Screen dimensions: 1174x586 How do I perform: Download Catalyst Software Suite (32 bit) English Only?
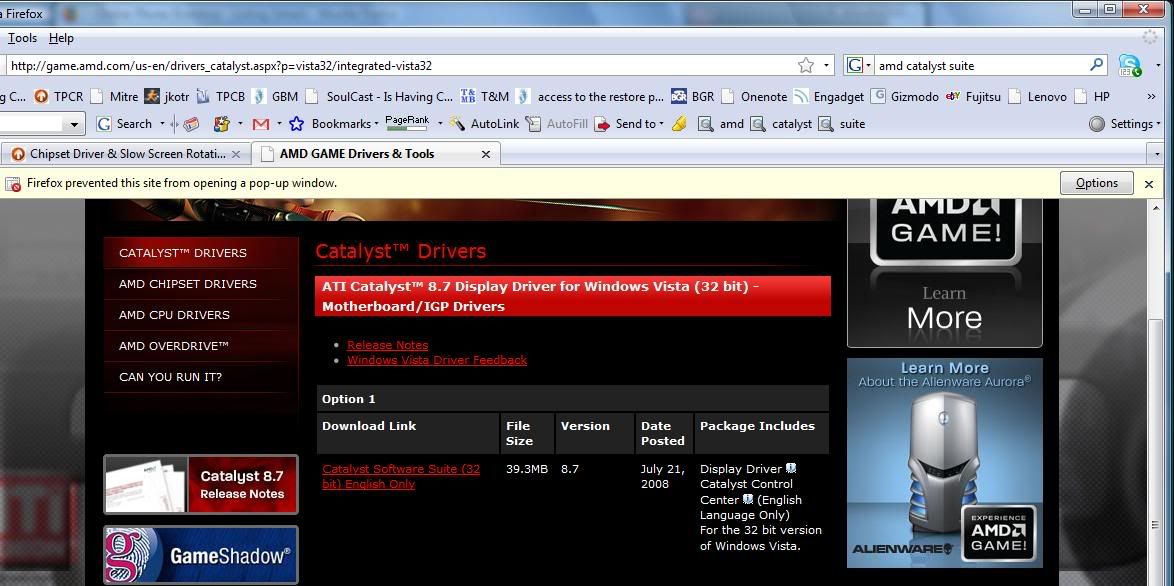[x=401, y=476]
